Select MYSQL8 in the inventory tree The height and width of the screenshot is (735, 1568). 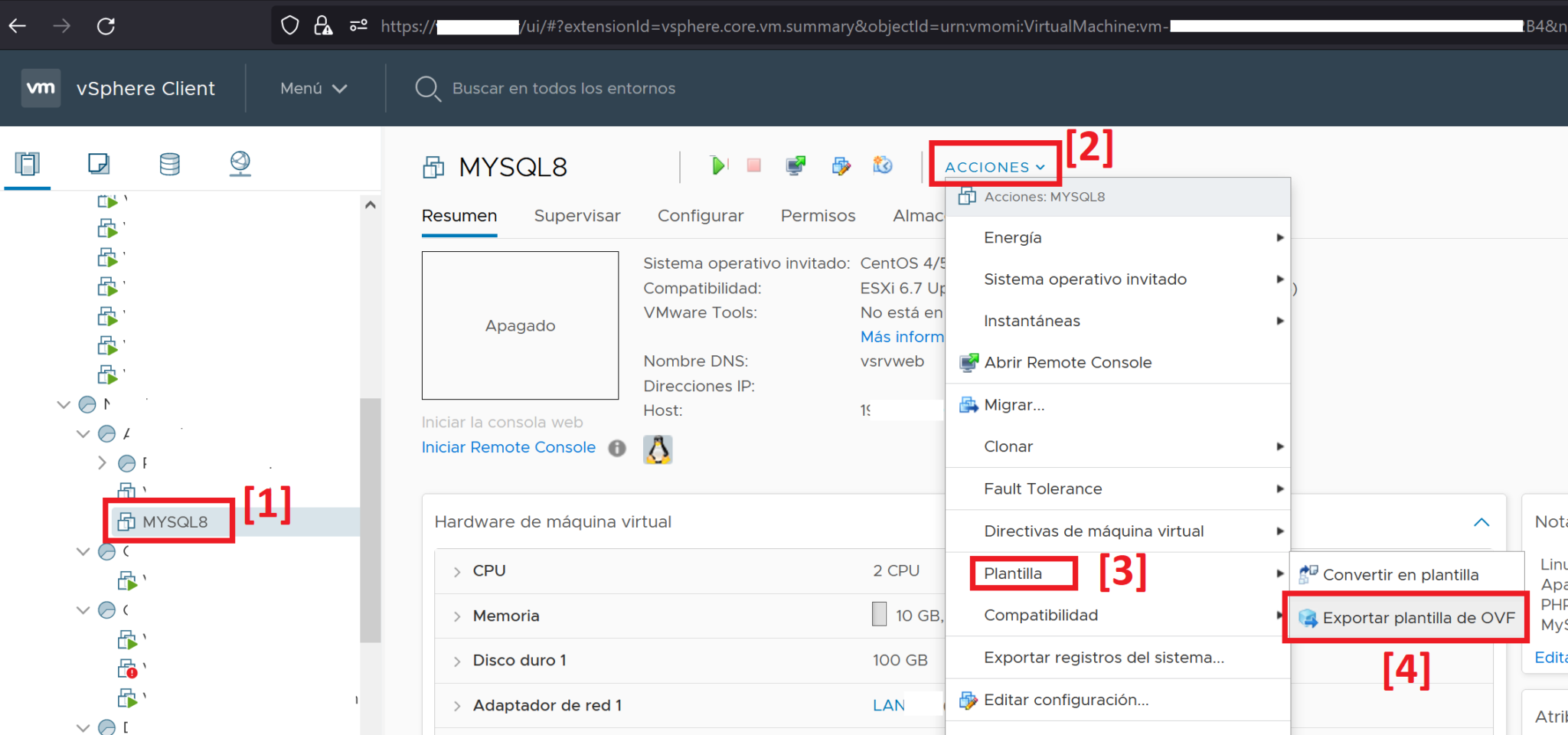[x=174, y=521]
